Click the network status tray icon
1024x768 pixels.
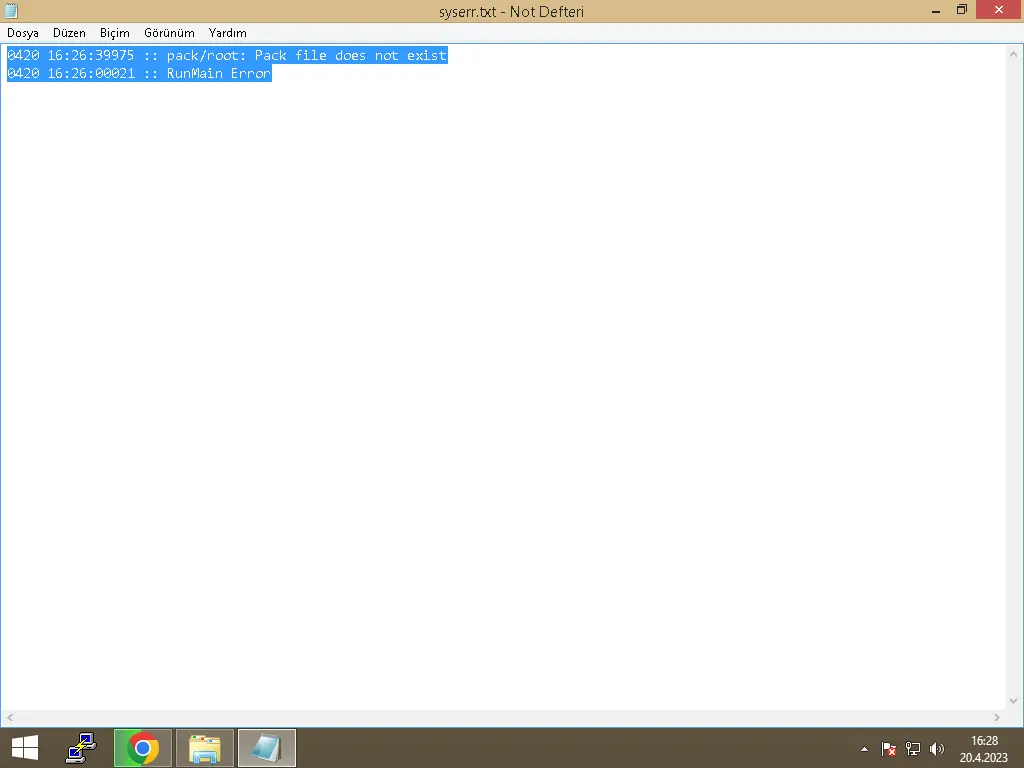(912, 748)
